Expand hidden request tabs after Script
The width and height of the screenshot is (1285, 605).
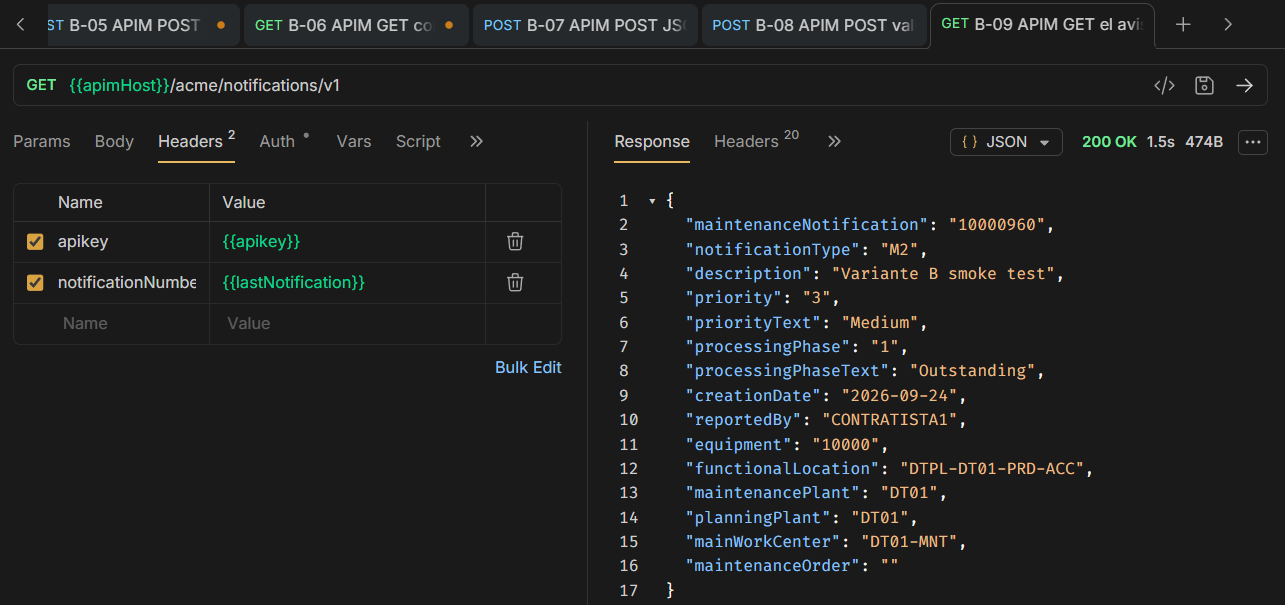[476, 141]
